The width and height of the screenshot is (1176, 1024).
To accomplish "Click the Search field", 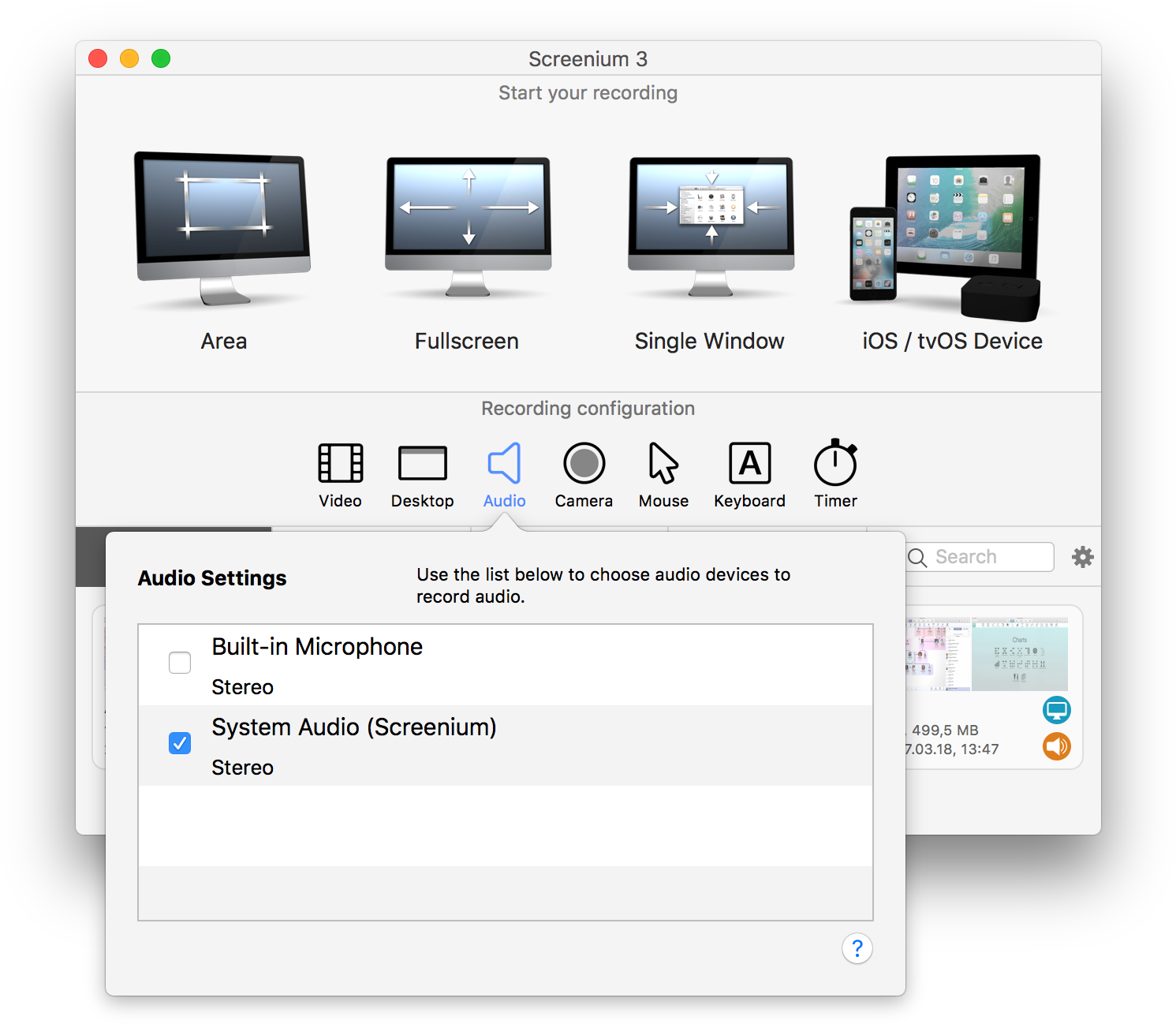I will coord(980,557).
